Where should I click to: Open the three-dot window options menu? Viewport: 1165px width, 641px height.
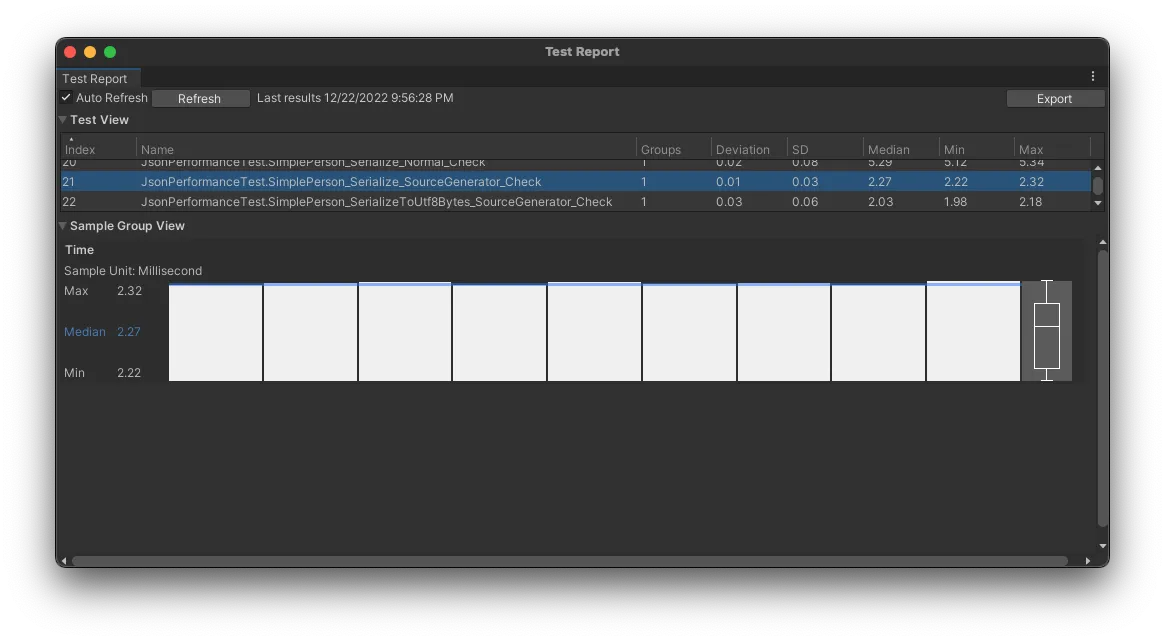pos(1092,77)
